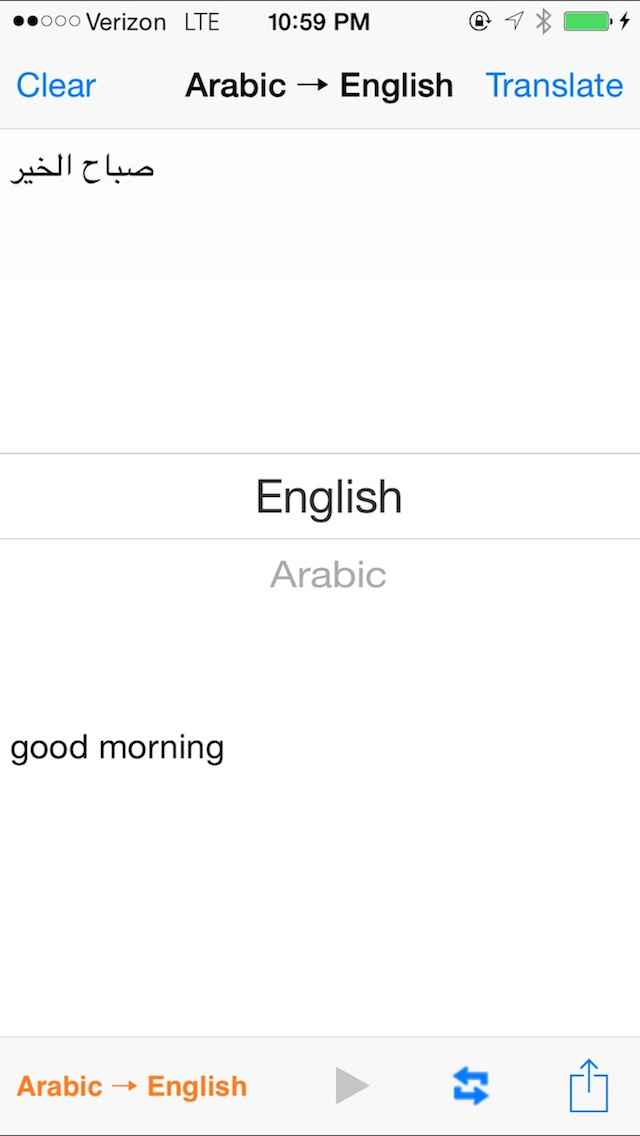Open the share sheet icon
640x1136 pixels.
(589, 1086)
